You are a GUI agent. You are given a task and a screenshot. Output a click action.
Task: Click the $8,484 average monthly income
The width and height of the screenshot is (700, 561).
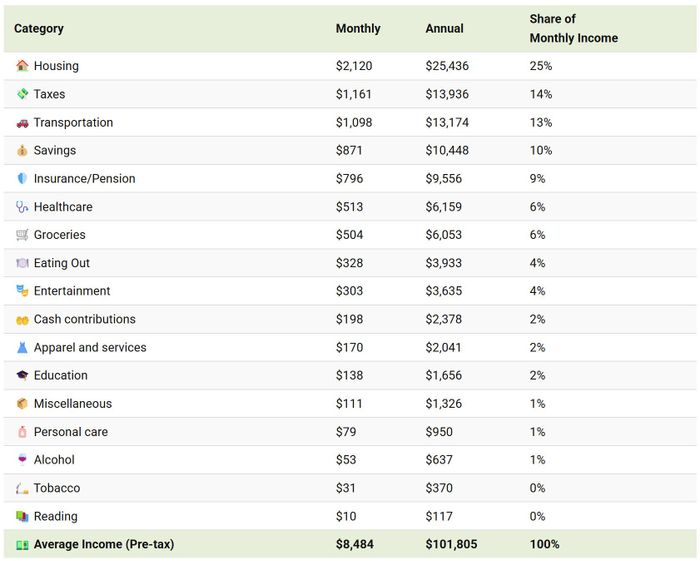click(357, 544)
